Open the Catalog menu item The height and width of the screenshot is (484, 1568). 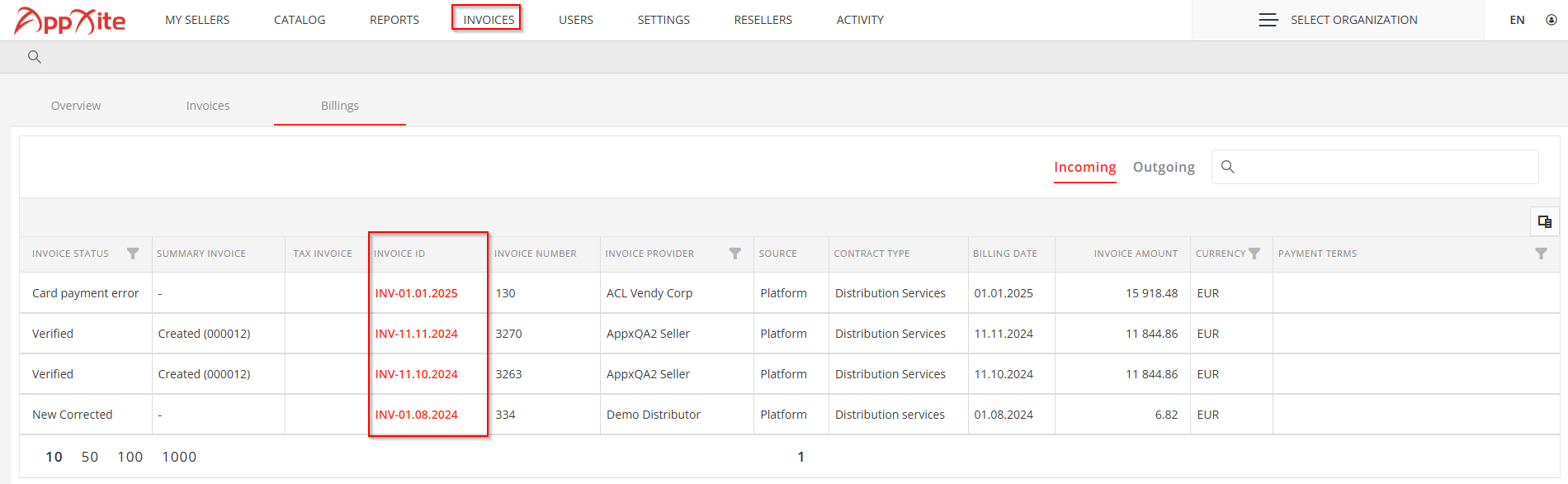[300, 20]
